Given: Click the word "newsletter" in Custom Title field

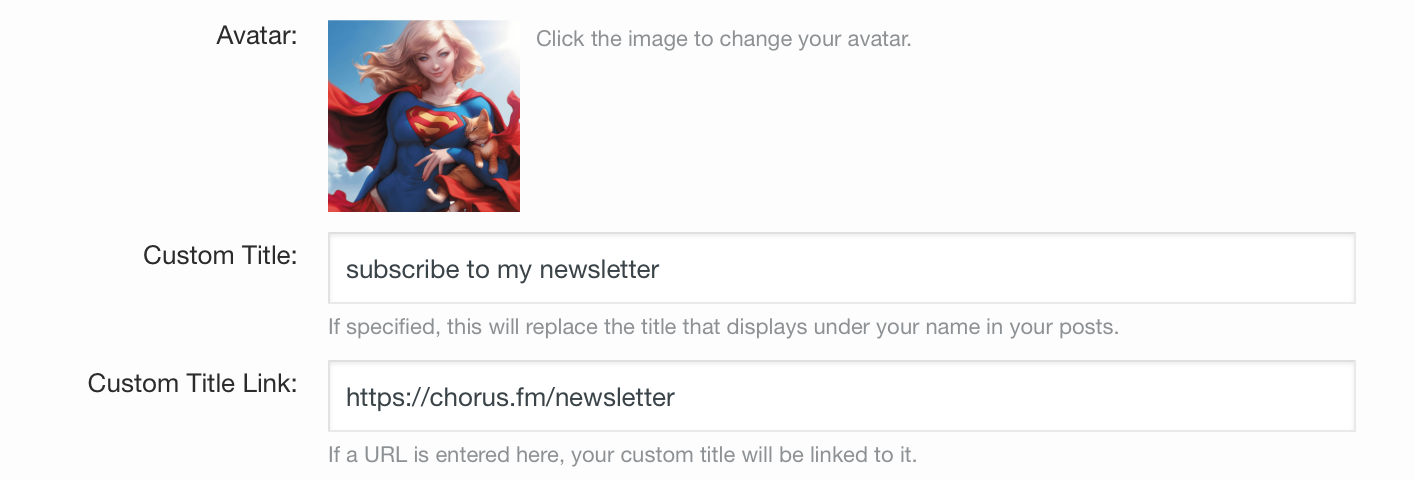Looking at the screenshot, I should pos(598,269).
